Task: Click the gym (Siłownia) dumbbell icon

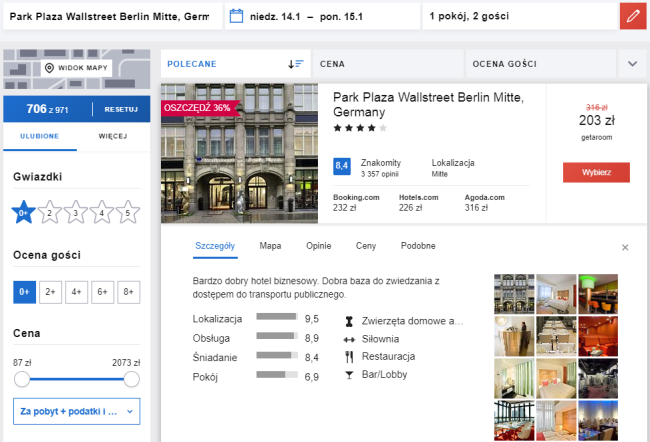Action: point(348,339)
